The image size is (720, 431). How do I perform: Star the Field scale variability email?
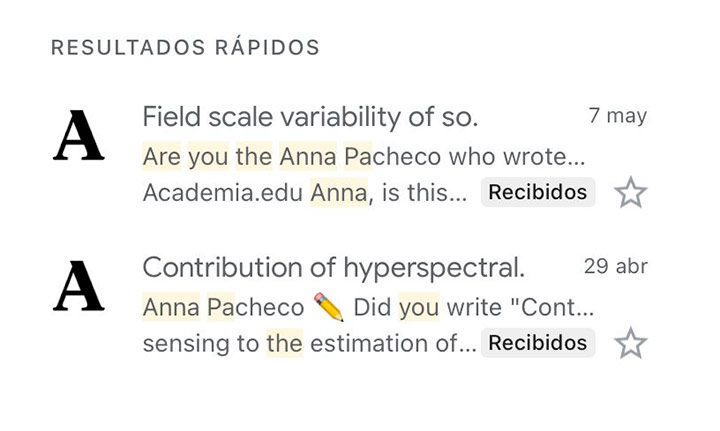630,192
